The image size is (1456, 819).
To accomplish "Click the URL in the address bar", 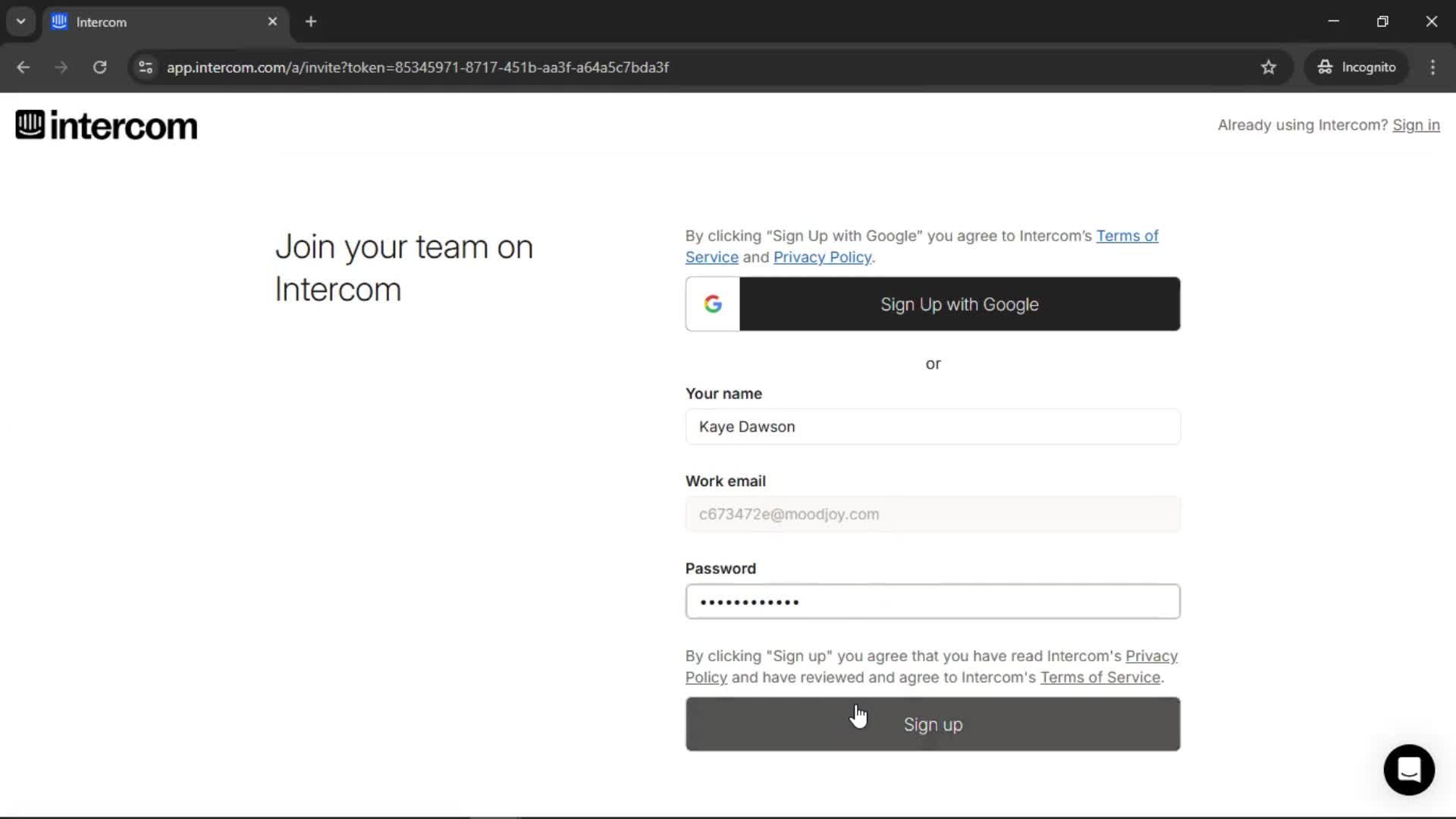I will pyautogui.click(x=418, y=67).
